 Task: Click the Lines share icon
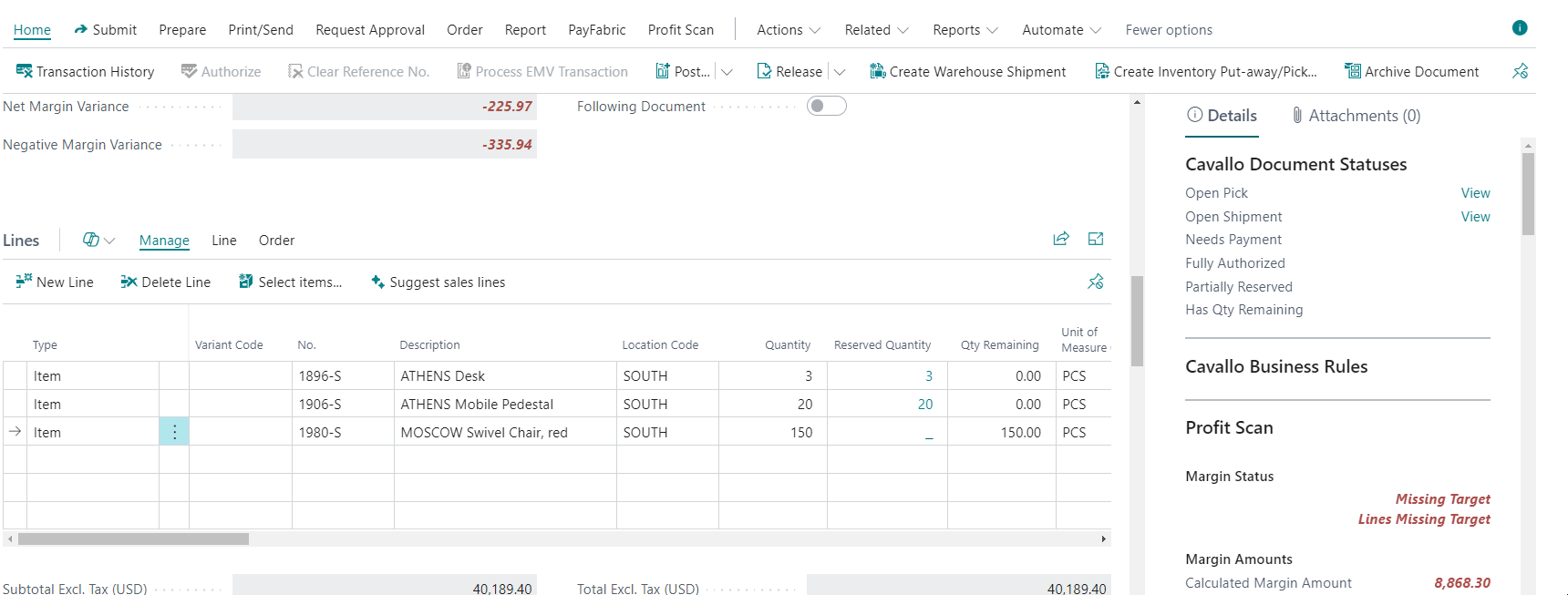coord(1061,239)
